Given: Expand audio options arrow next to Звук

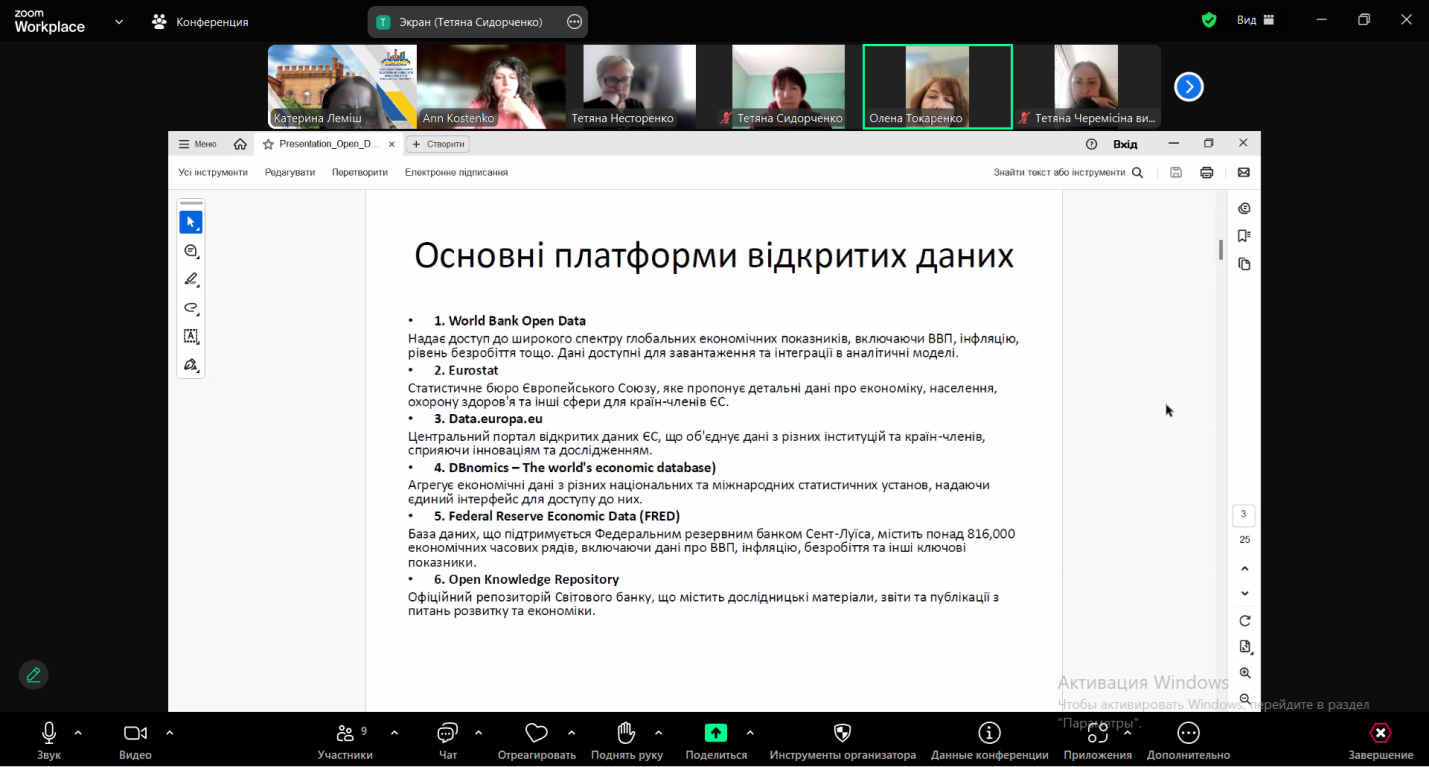Looking at the screenshot, I should [78, 733].
